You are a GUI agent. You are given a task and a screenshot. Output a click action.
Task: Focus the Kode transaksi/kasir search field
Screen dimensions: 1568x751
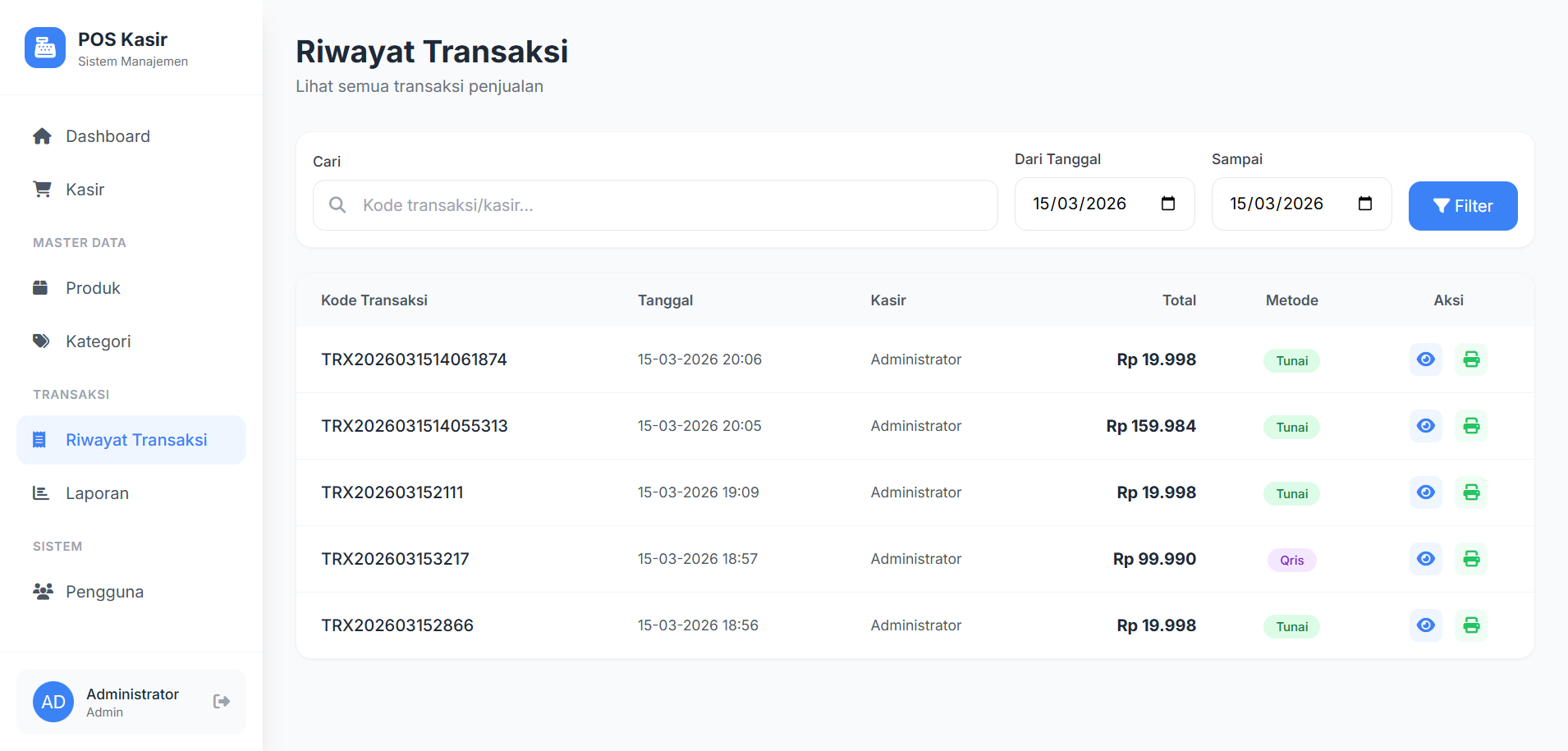coord(655,205)
